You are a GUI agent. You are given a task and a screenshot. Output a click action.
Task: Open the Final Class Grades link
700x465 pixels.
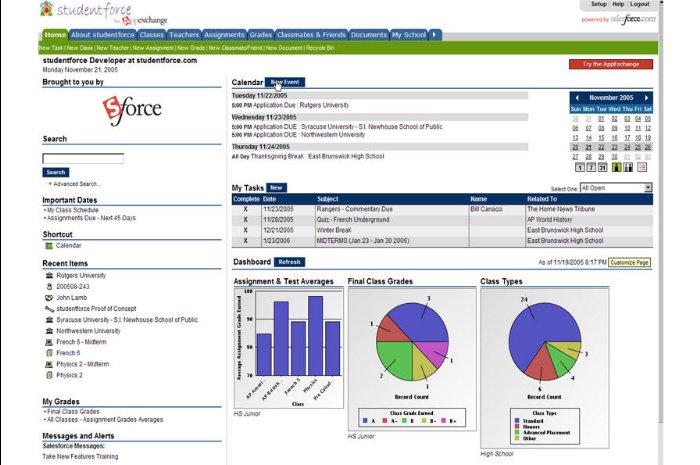pos(73,412)
